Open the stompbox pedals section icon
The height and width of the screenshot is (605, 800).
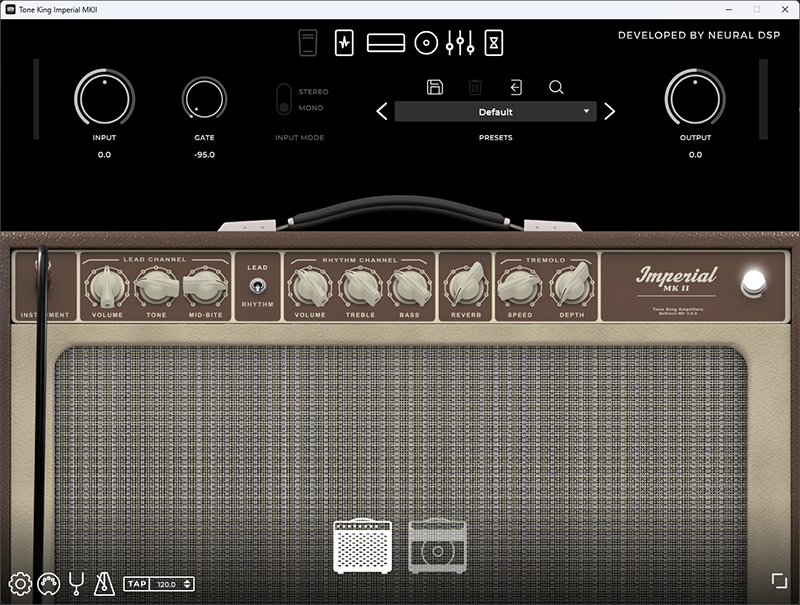click(308, 43)
